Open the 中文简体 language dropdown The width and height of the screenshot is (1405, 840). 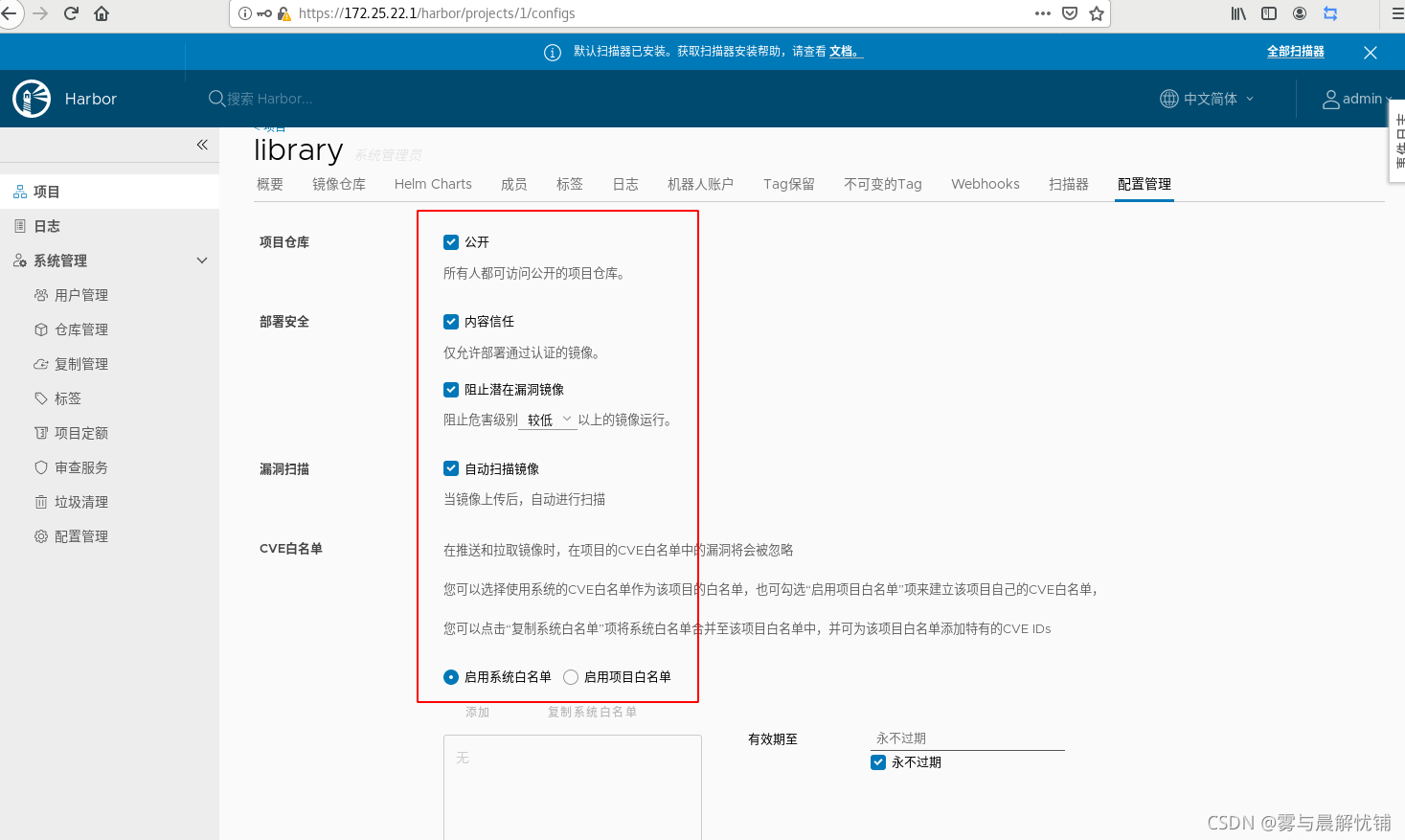pyautogui.click(x=1207, y=99)
